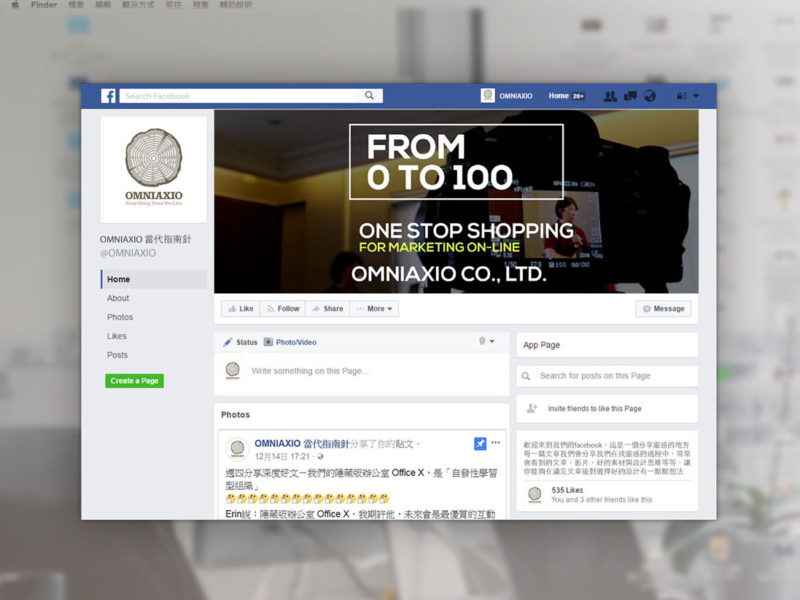Open the notifications globe icon
This screenshot has width=800, height=600.
point(650,95)
